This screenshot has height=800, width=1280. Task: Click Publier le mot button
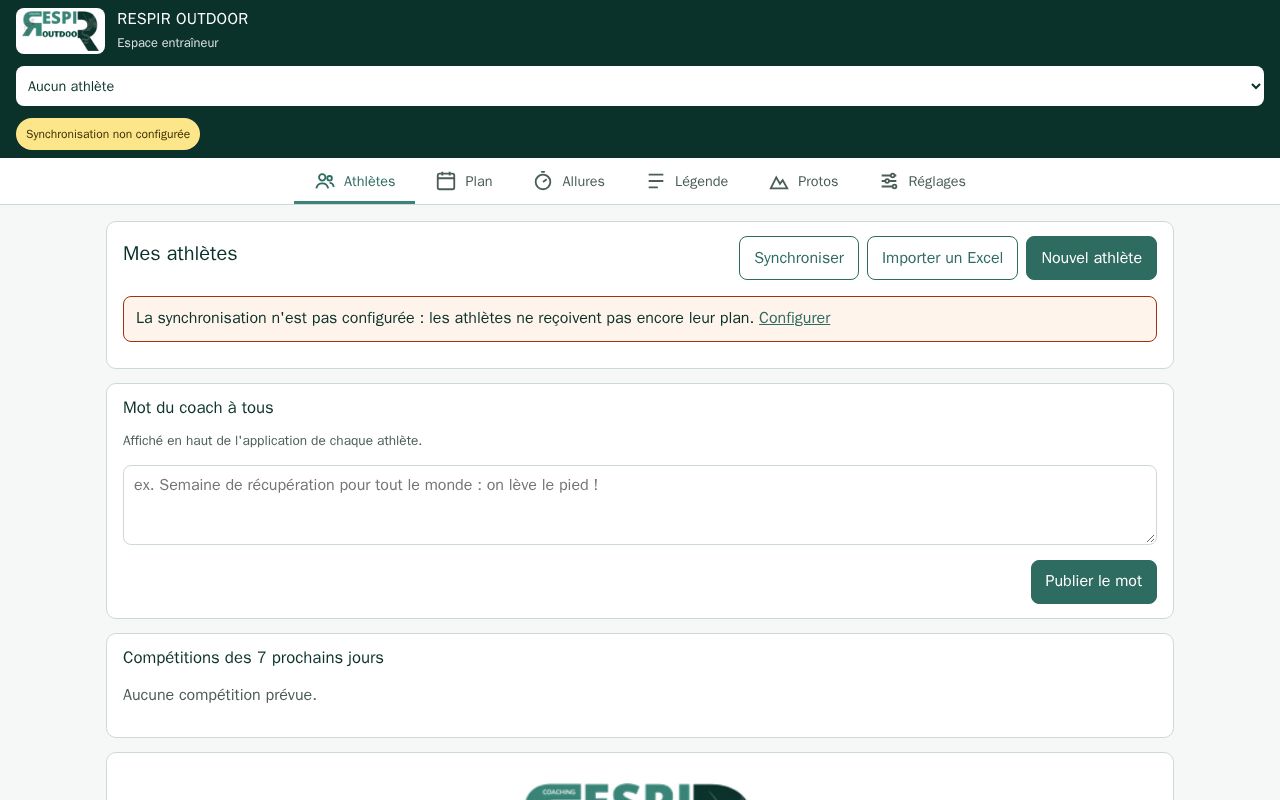(x=1093, y=581)
